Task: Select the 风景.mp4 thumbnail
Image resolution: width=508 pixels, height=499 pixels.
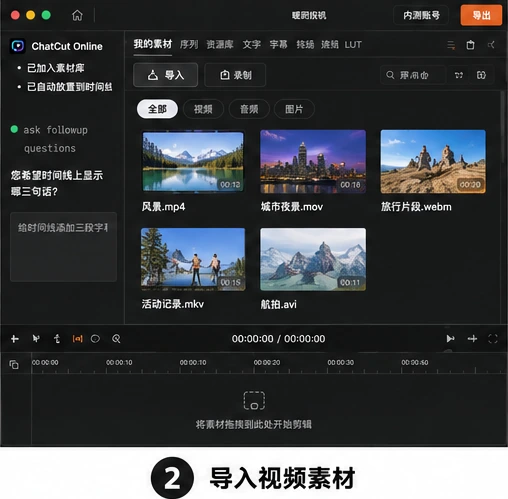Action: point(193,162)
